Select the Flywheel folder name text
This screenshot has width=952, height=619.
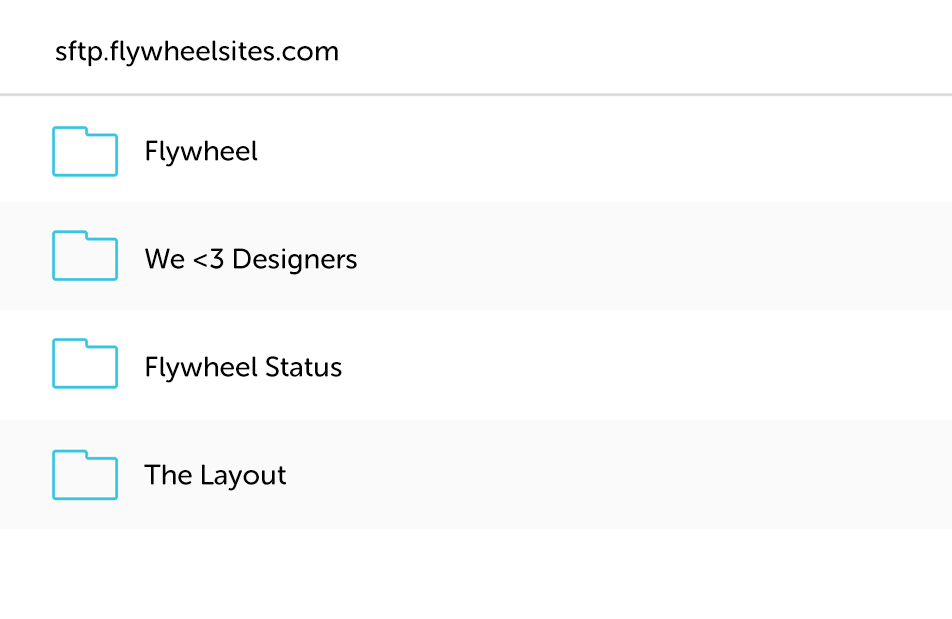201,151
